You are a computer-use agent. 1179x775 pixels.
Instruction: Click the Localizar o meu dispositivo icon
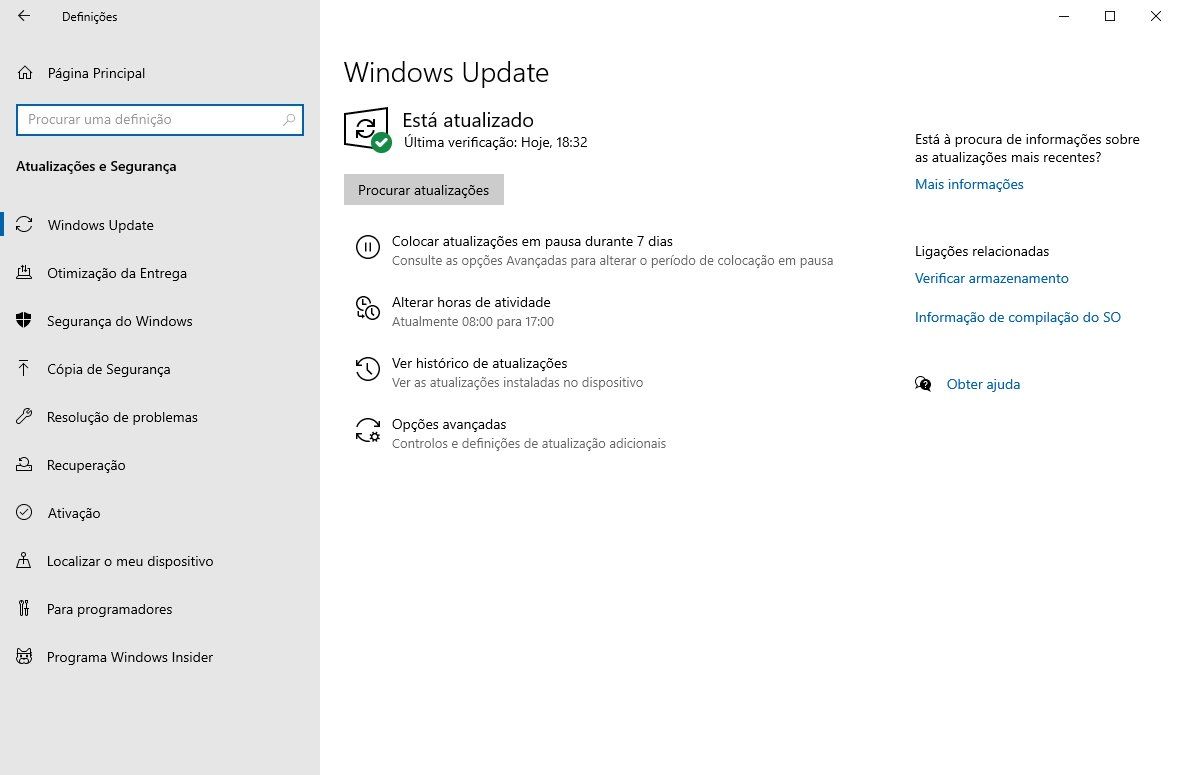24,561
